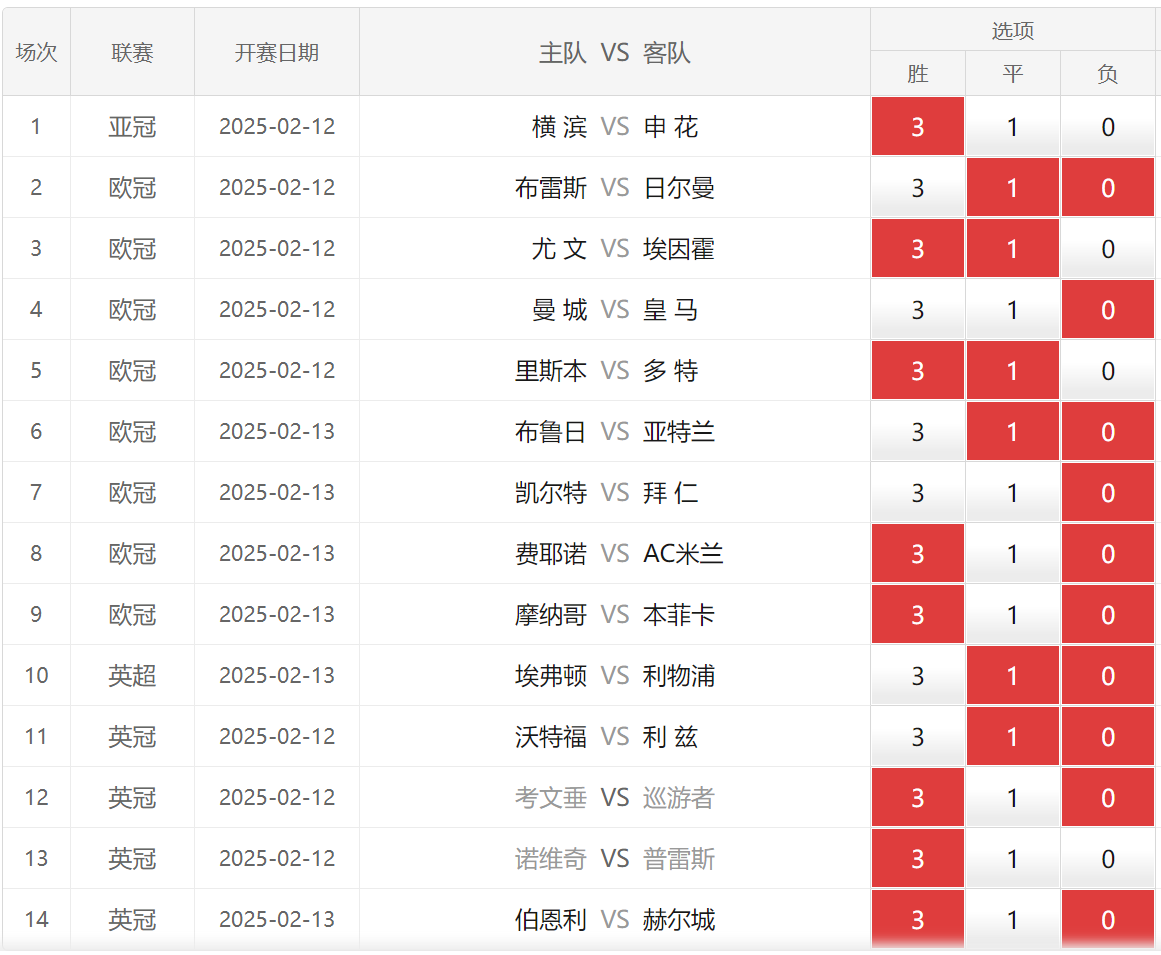Deselect loss option 0 for 考文垂 VS 巡游者
Viewport: 1161px width, 955px height.
1108,797
